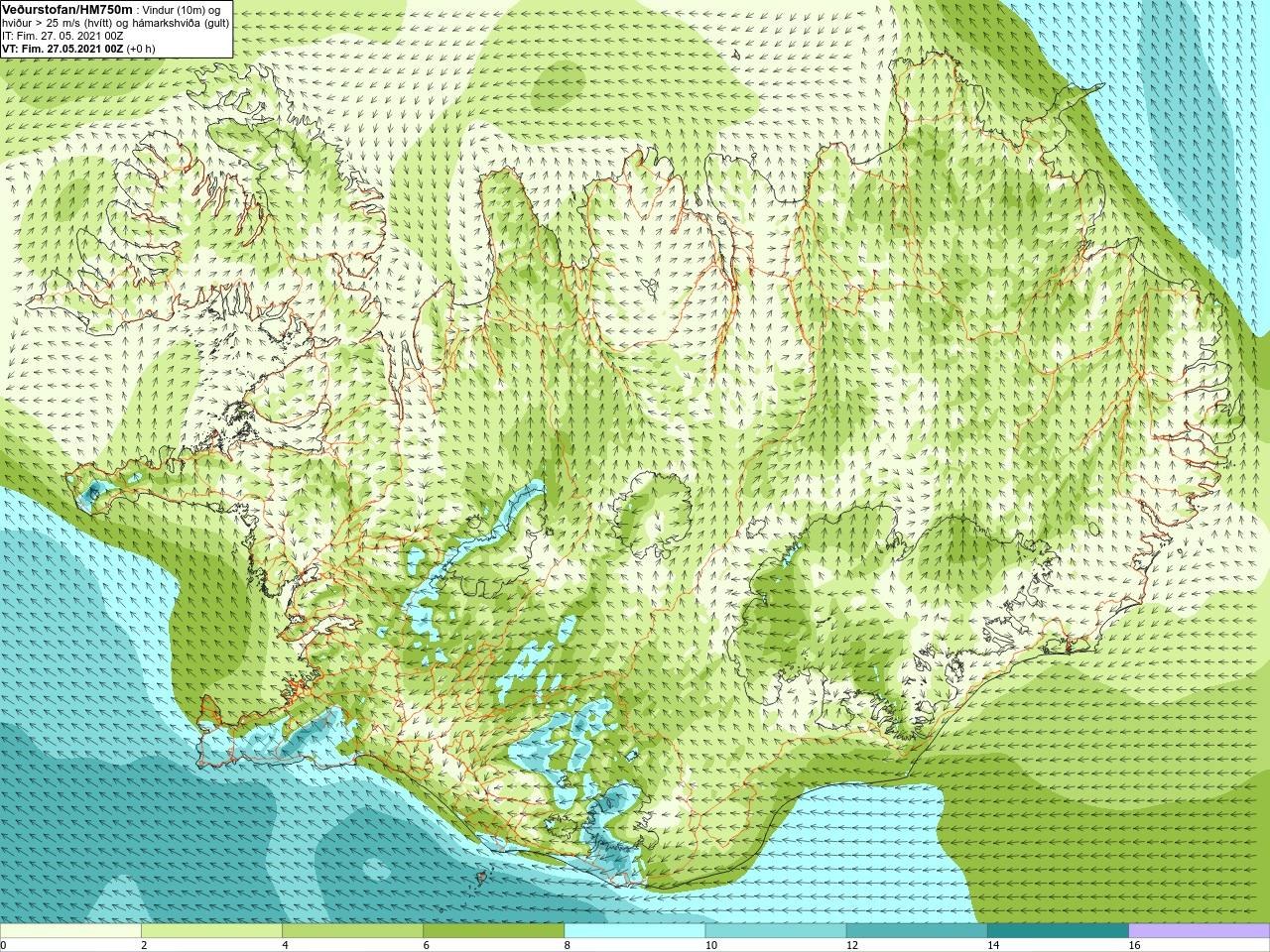
Task: Click the light cyan 8–10 legend swatch
Action: click(635, 931)
